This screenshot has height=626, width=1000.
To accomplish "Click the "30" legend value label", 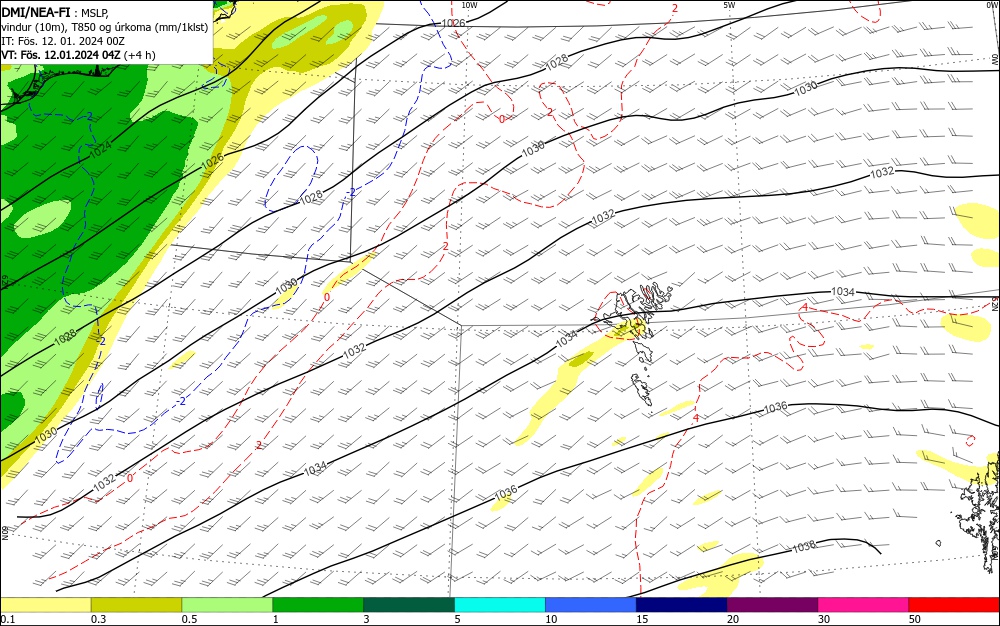I will click(x=824, y=619).
